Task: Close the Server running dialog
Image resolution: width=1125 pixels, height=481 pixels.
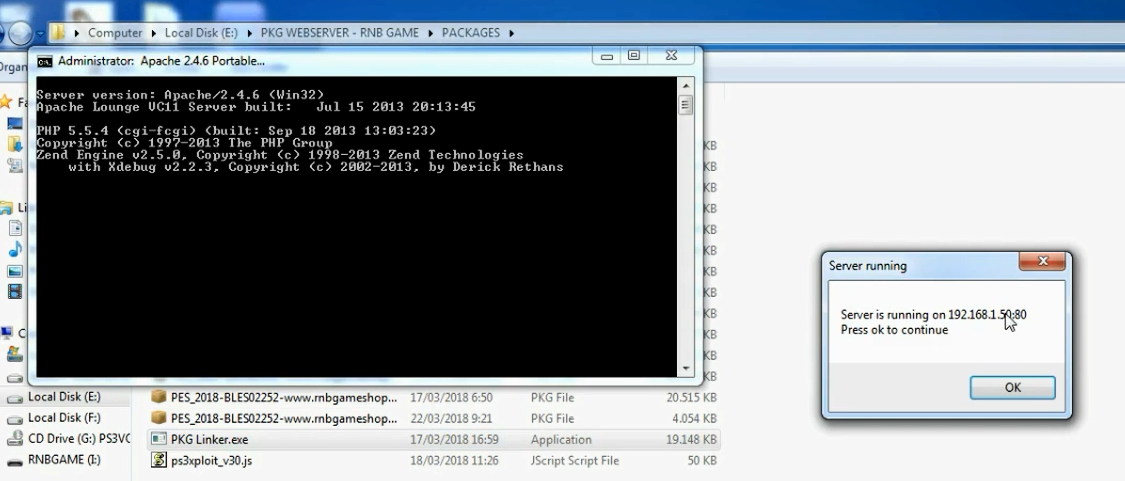Action: pyautogui.click(x=1043, y=261)
